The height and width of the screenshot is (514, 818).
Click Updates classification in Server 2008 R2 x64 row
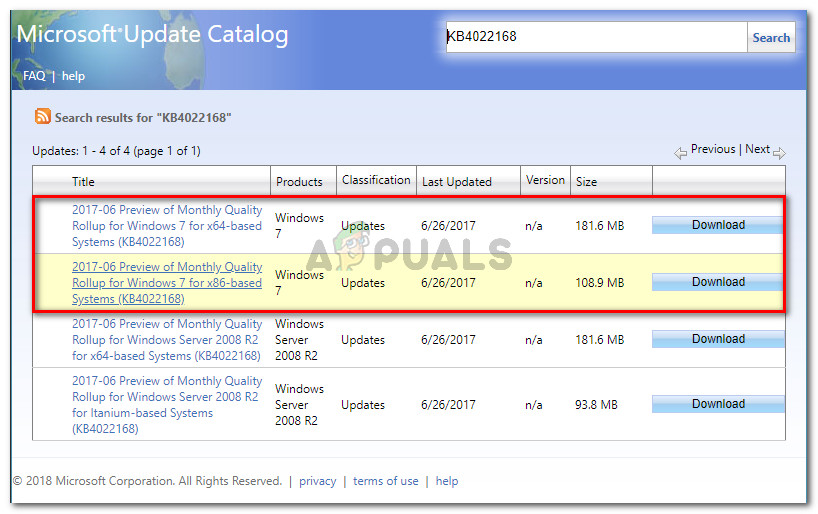point(363,340)
